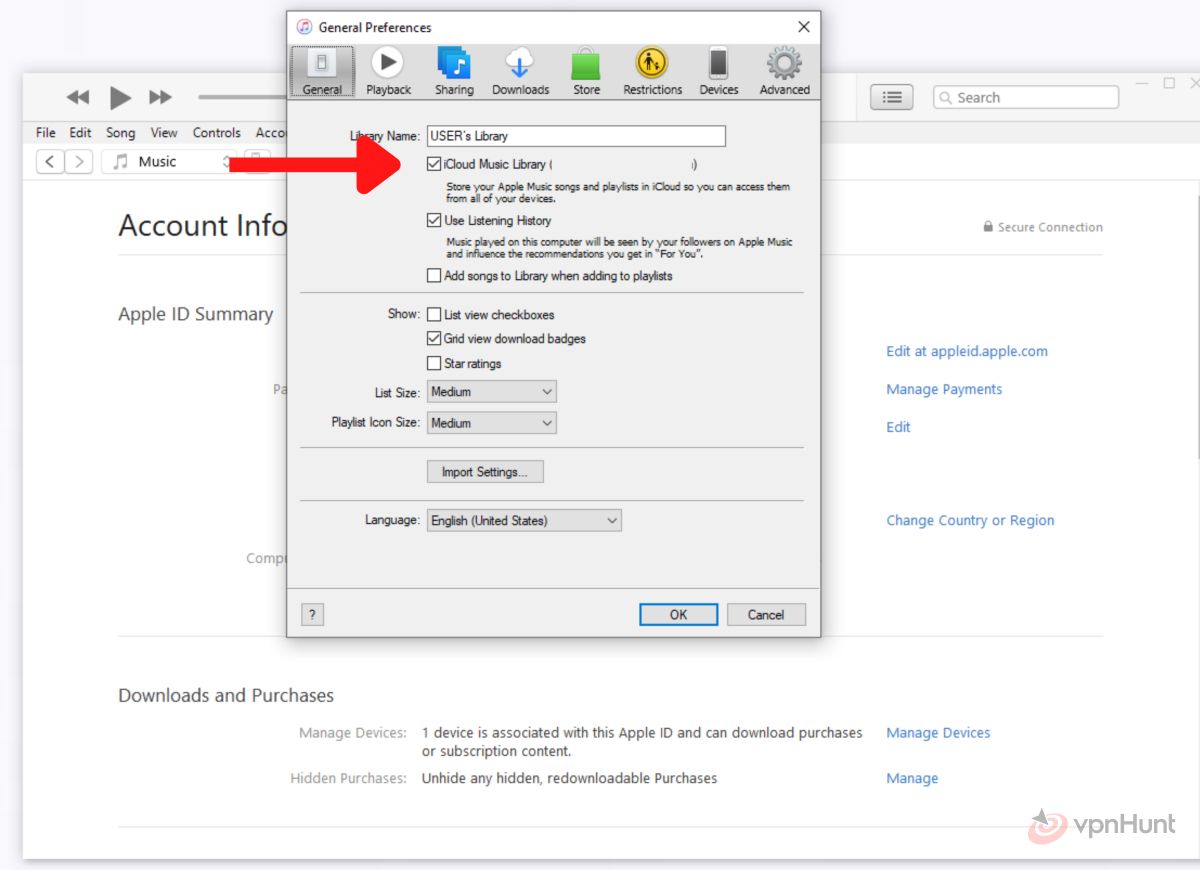This screenshot has width=1200, height=870.
Task: Click Manage link for Hidden Purchases
Action: click(912, 778)
